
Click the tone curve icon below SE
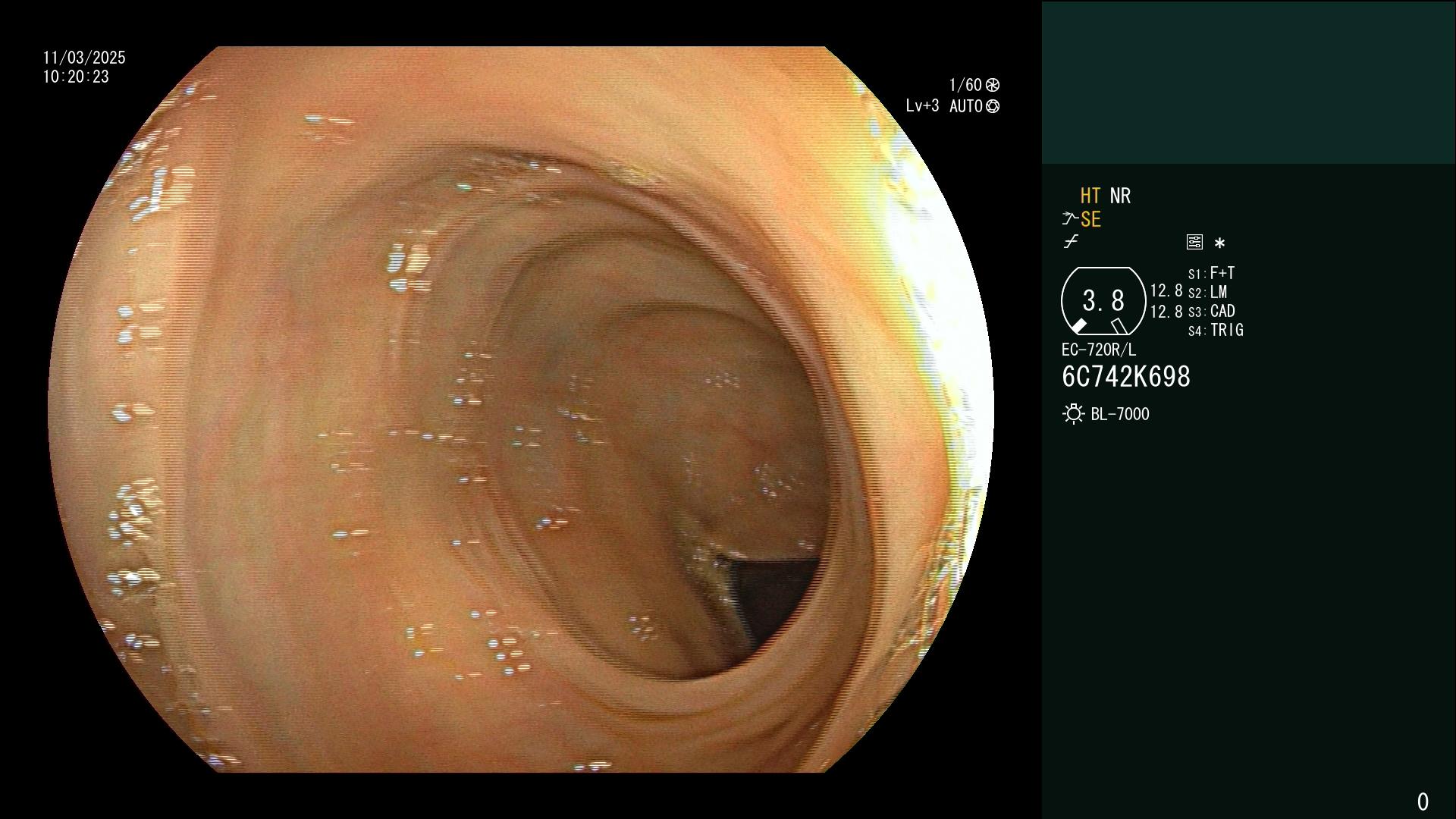tap(1071, 242)
